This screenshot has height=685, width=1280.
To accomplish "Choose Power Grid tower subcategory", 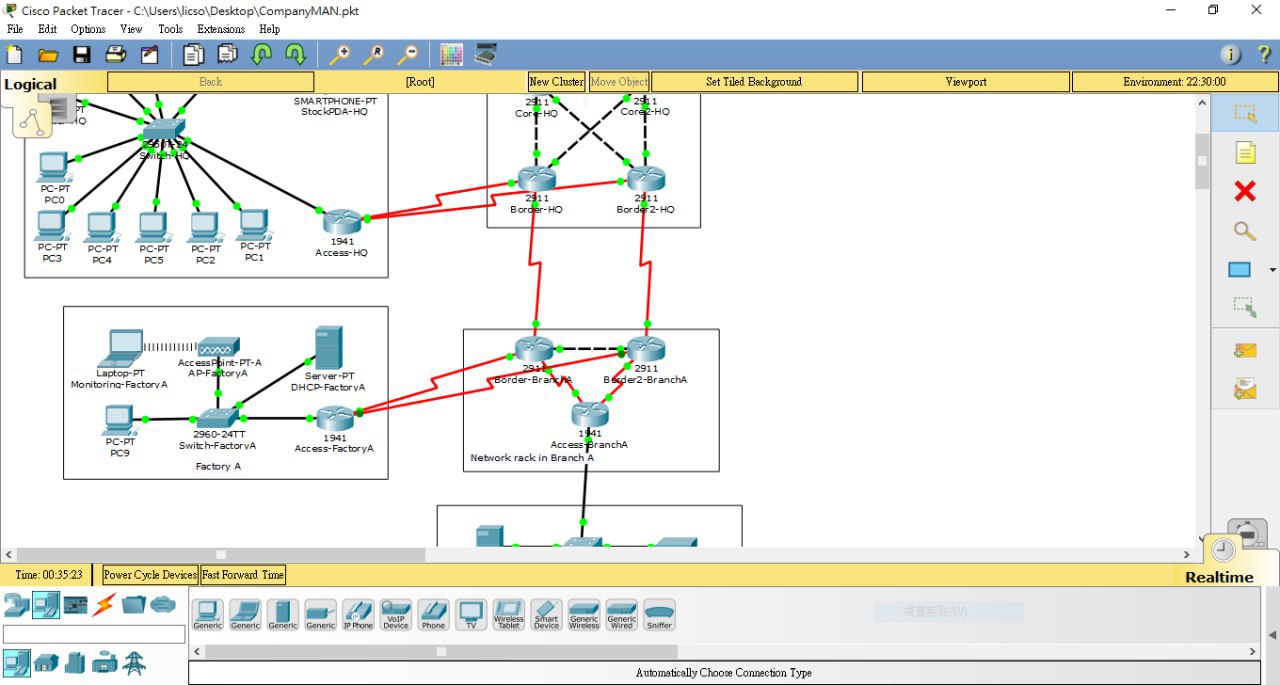I will [134, 662].
